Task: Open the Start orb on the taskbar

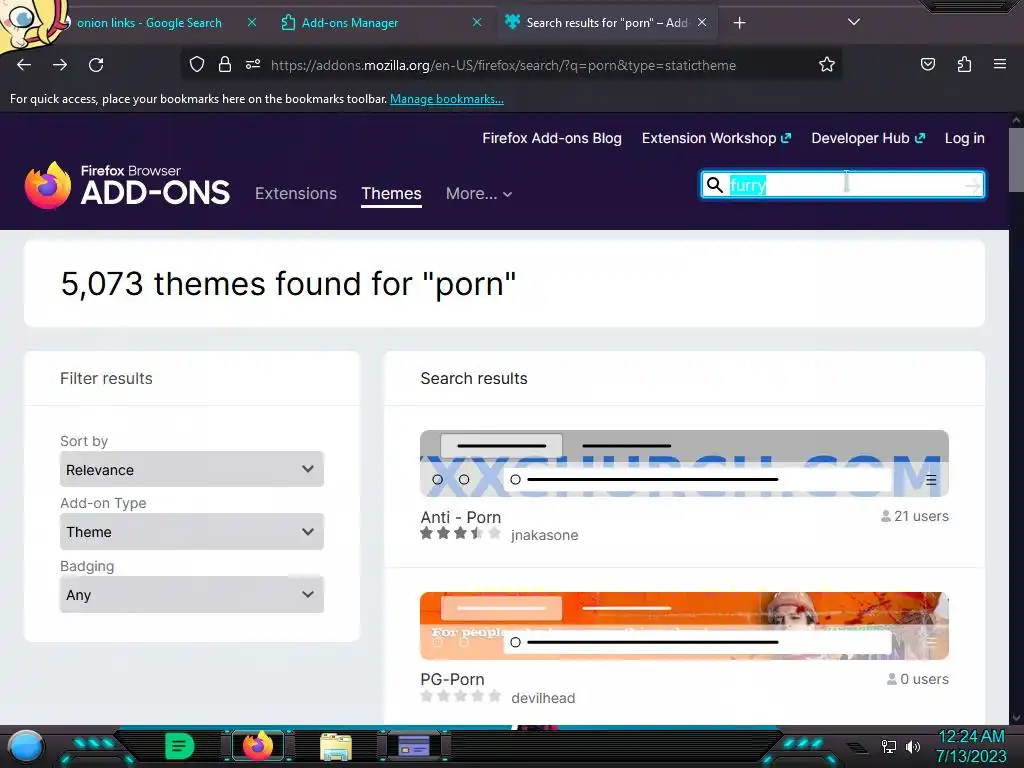Action: [x=26, y=746]
